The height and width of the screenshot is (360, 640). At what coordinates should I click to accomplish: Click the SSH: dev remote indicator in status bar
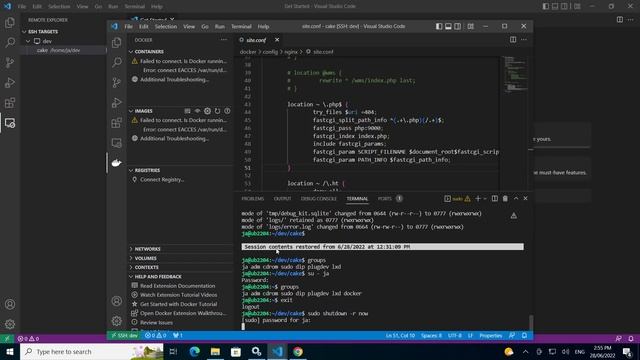124,336
